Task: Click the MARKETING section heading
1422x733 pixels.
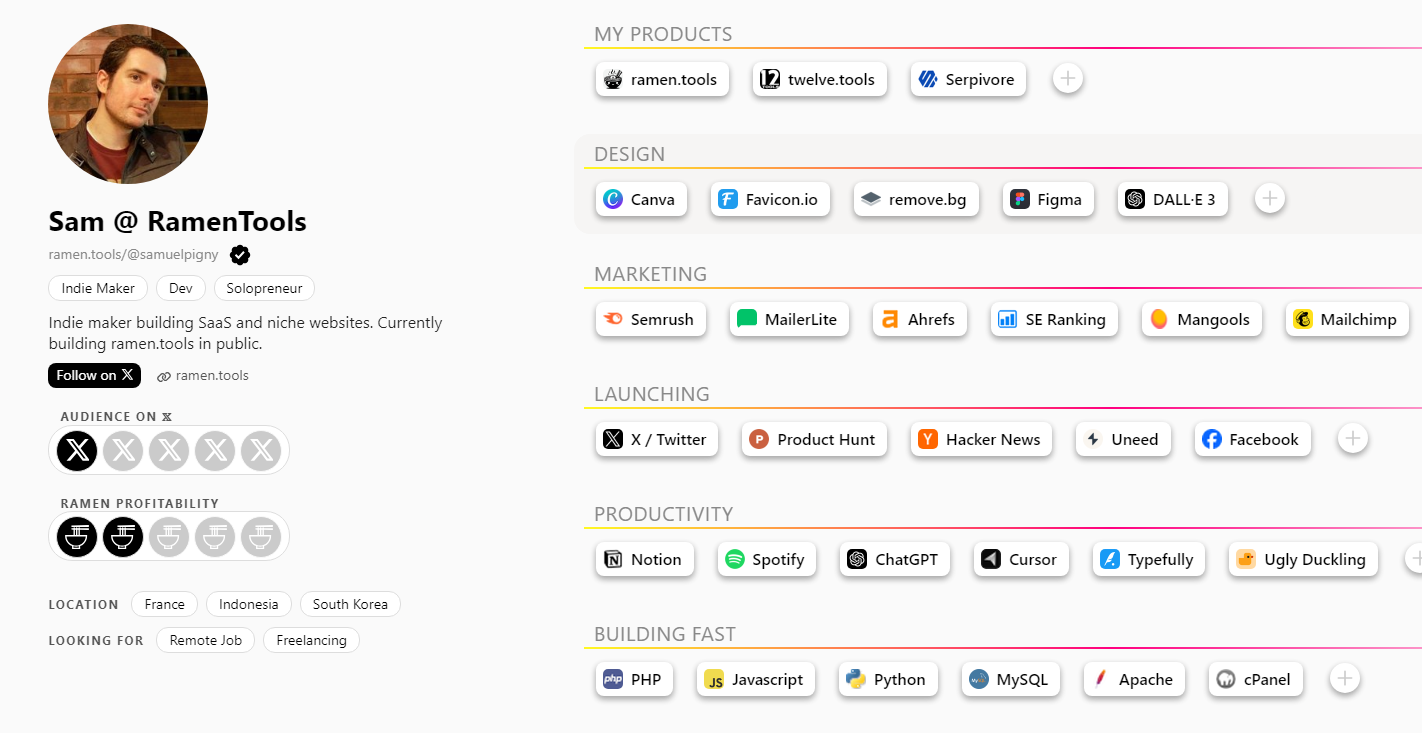Action: [650, 274]
